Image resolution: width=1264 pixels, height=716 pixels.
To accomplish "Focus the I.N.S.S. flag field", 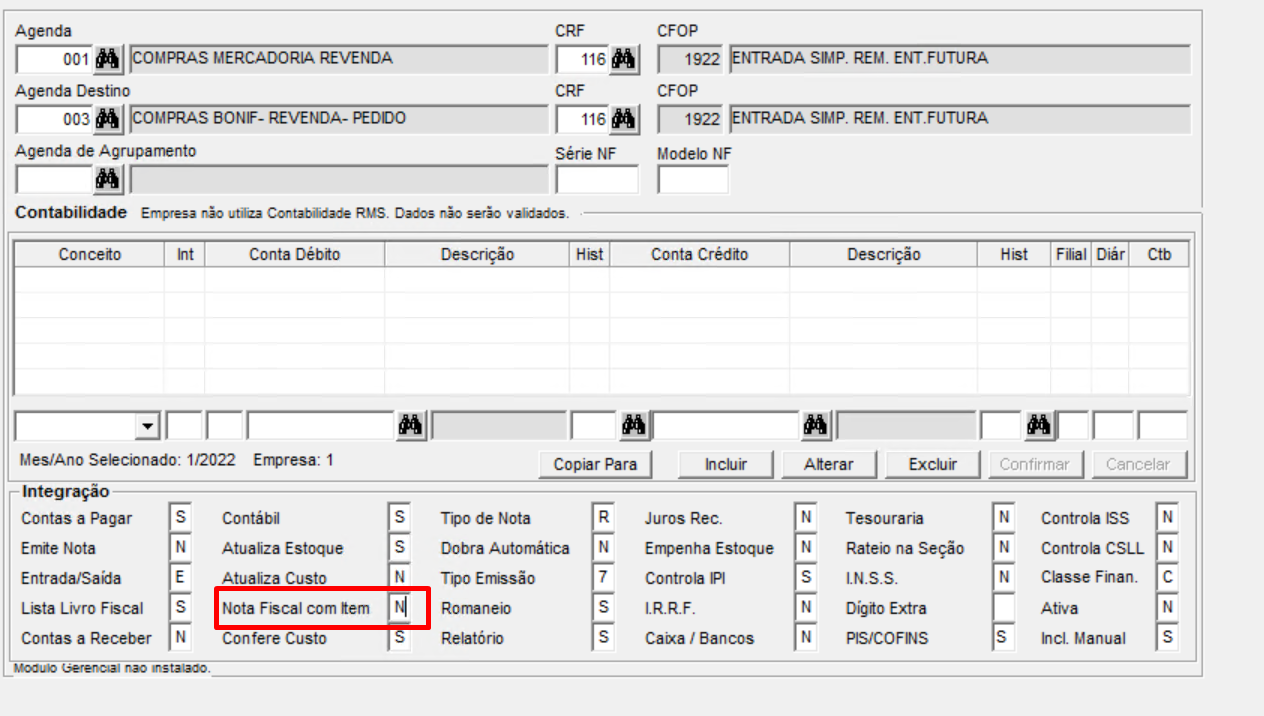I will pos(1004,578).
